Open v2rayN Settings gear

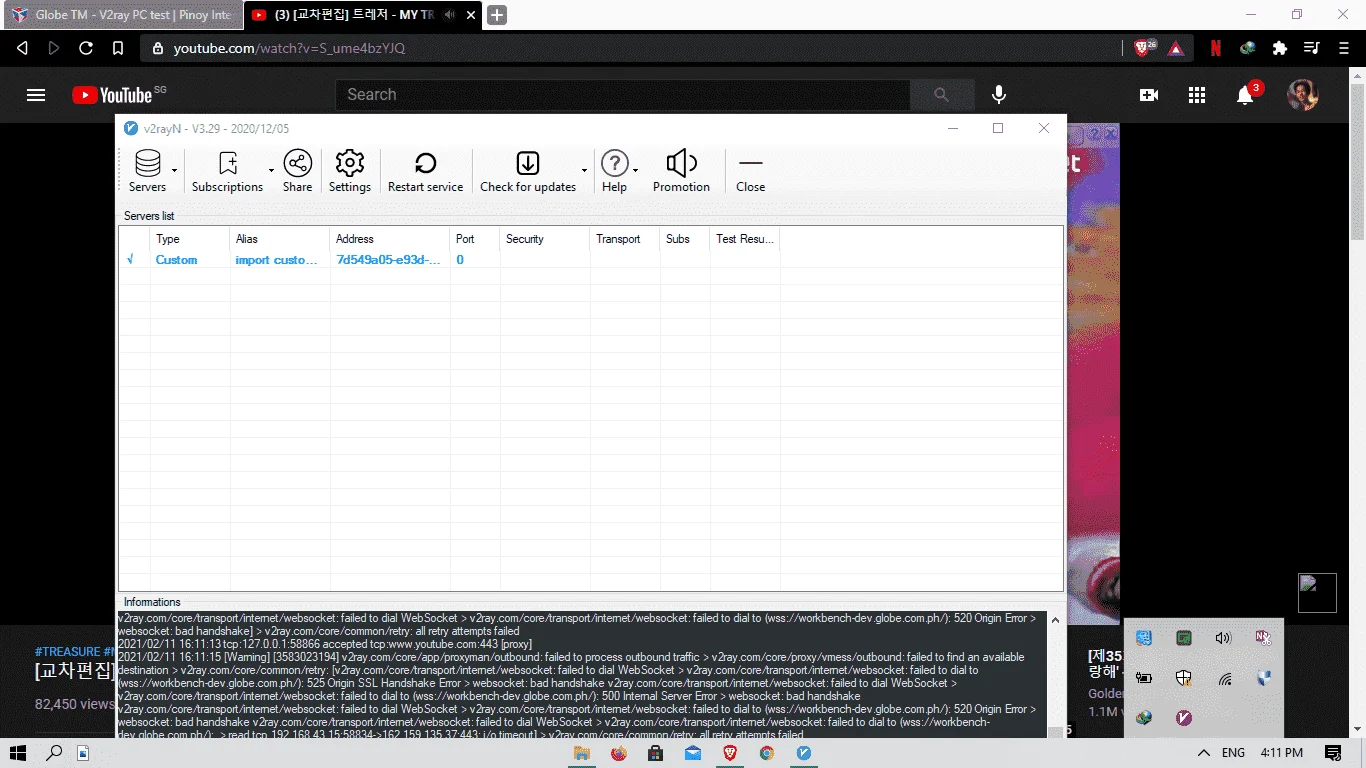[350, 171]
